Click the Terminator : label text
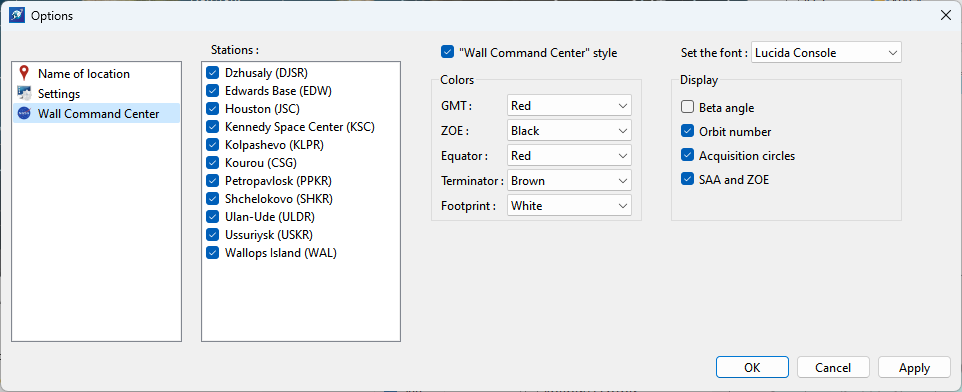 tap(472, 181)
